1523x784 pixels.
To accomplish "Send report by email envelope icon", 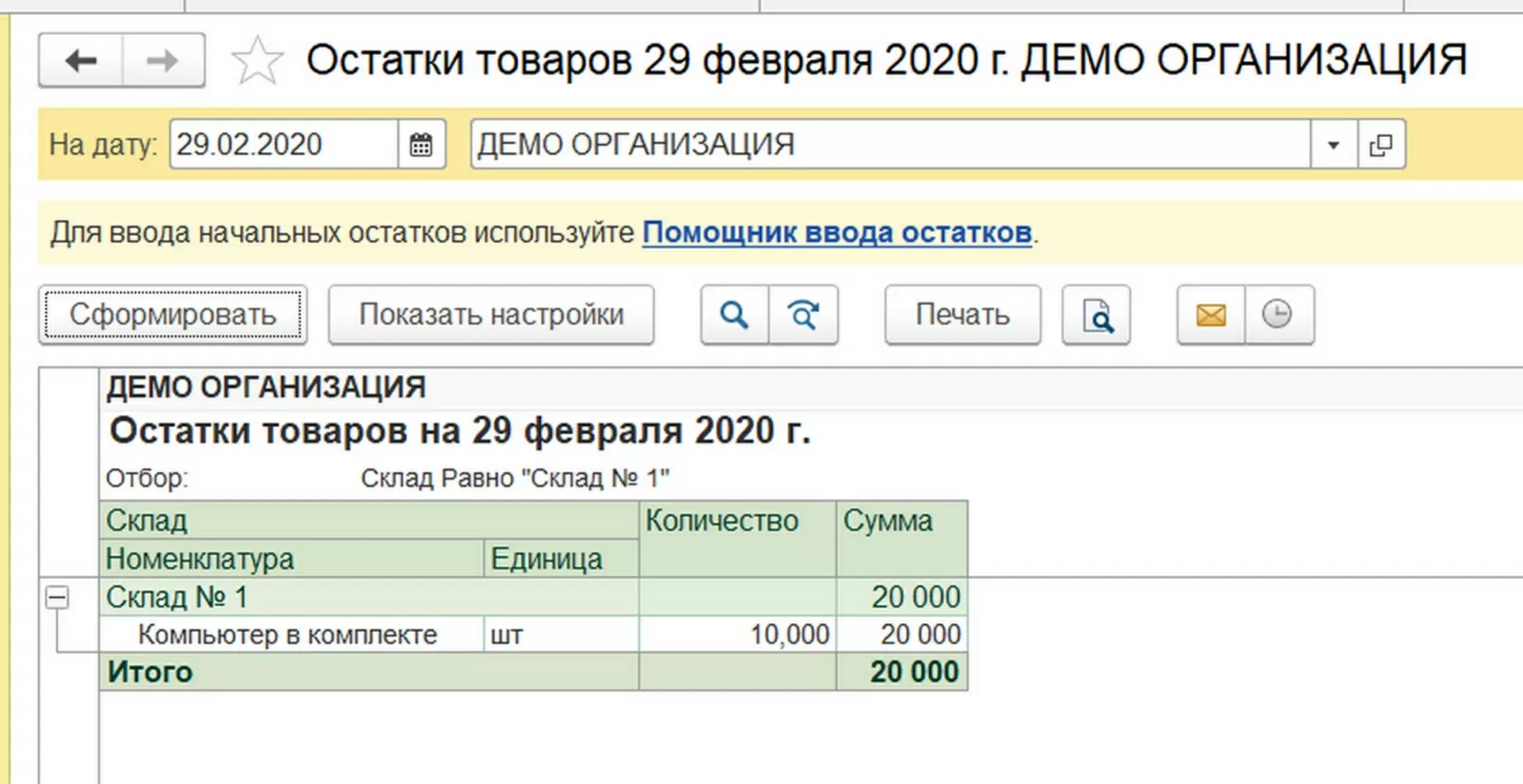I will point(1211,315).
